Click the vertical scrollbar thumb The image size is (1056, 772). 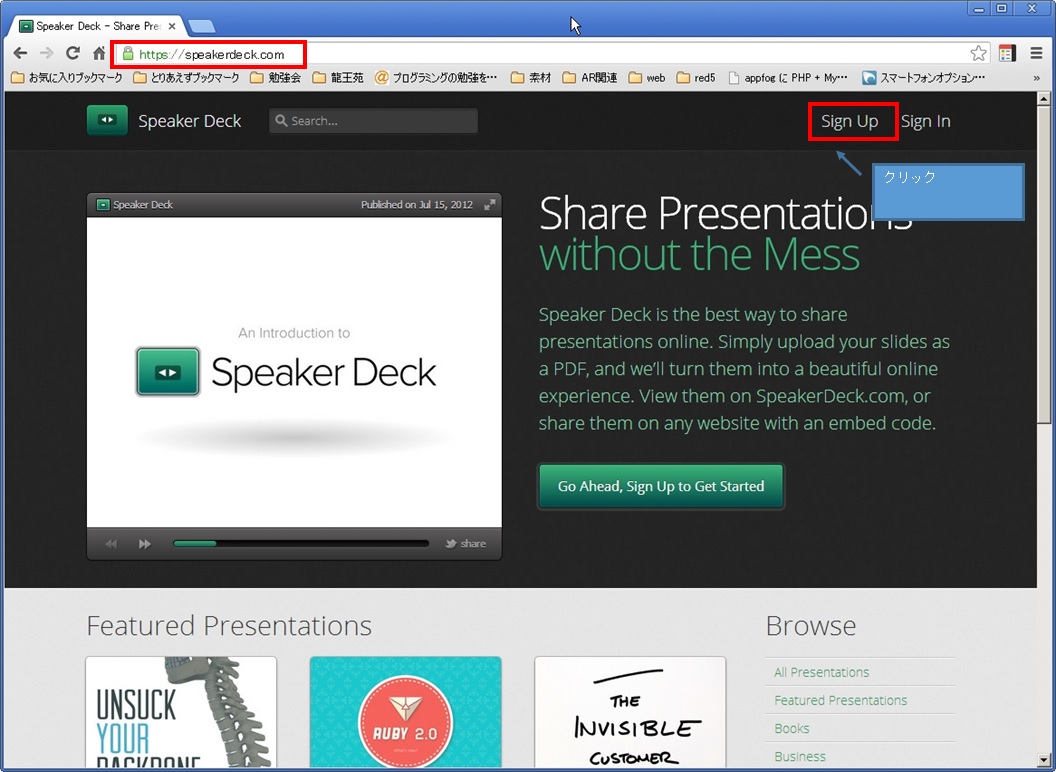pos(1044,265)
